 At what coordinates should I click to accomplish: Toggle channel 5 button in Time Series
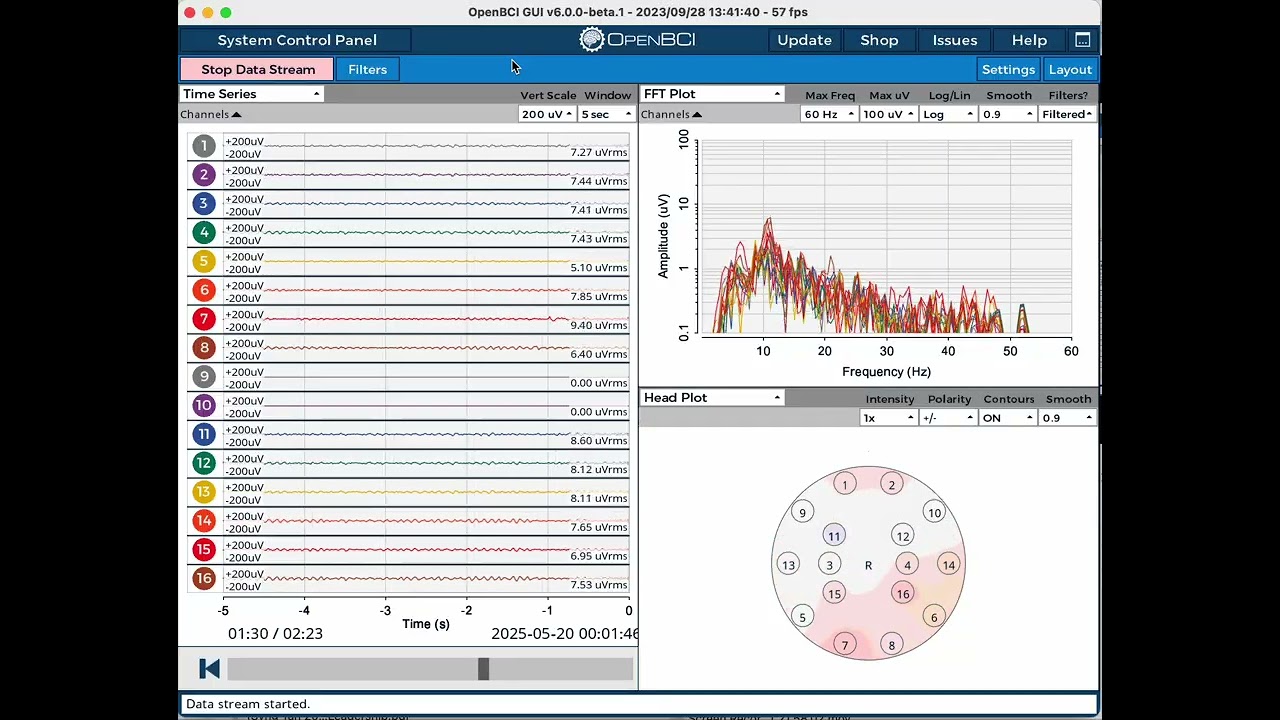pos(204,262)
